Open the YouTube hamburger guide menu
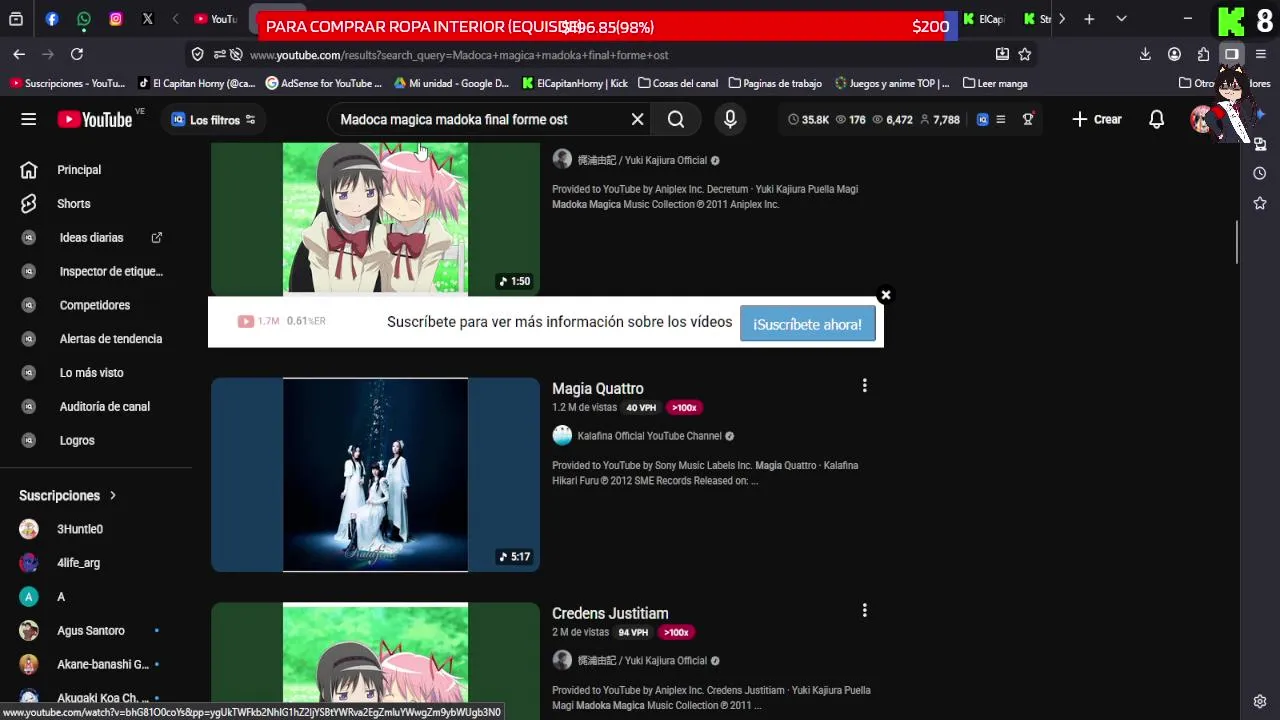This screenshot has height=720, width=1280. [28, 119]
